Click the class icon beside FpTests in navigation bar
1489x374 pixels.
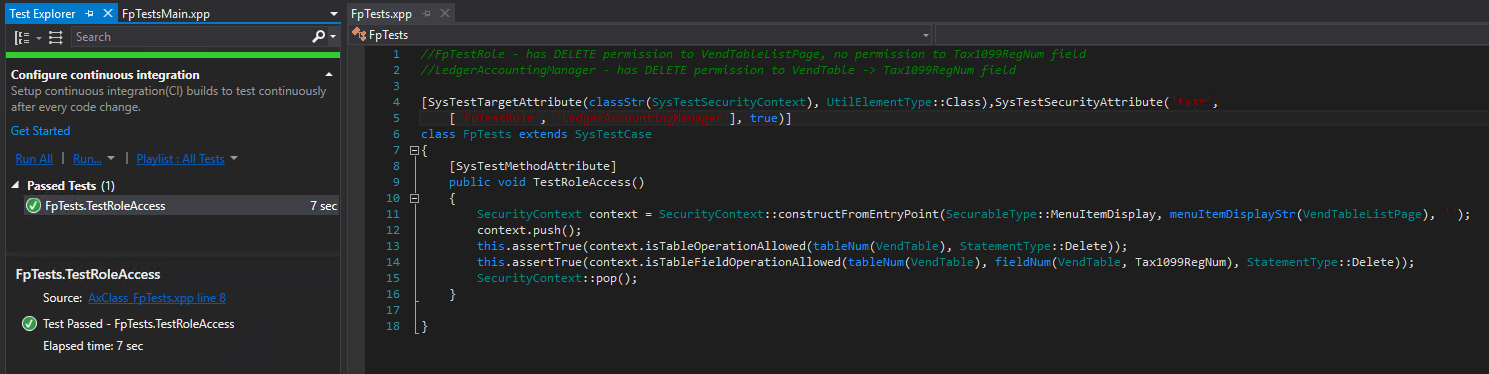pos(359,35)
